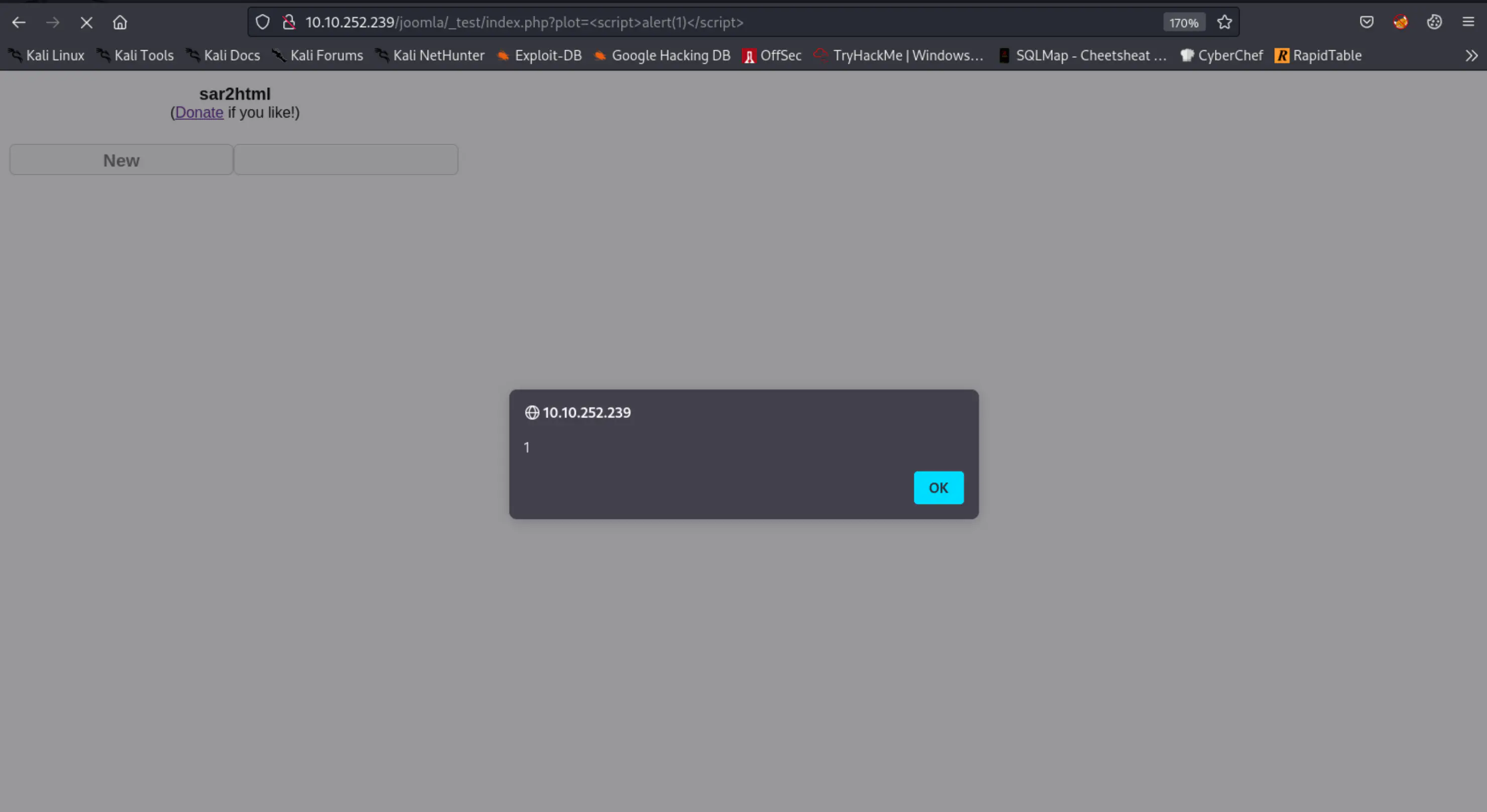Image resolution: width=1487 pixels, height=812 pixels.
Task: Reset the 170% zoom level indicator
Action: [x=1183, y=23]
